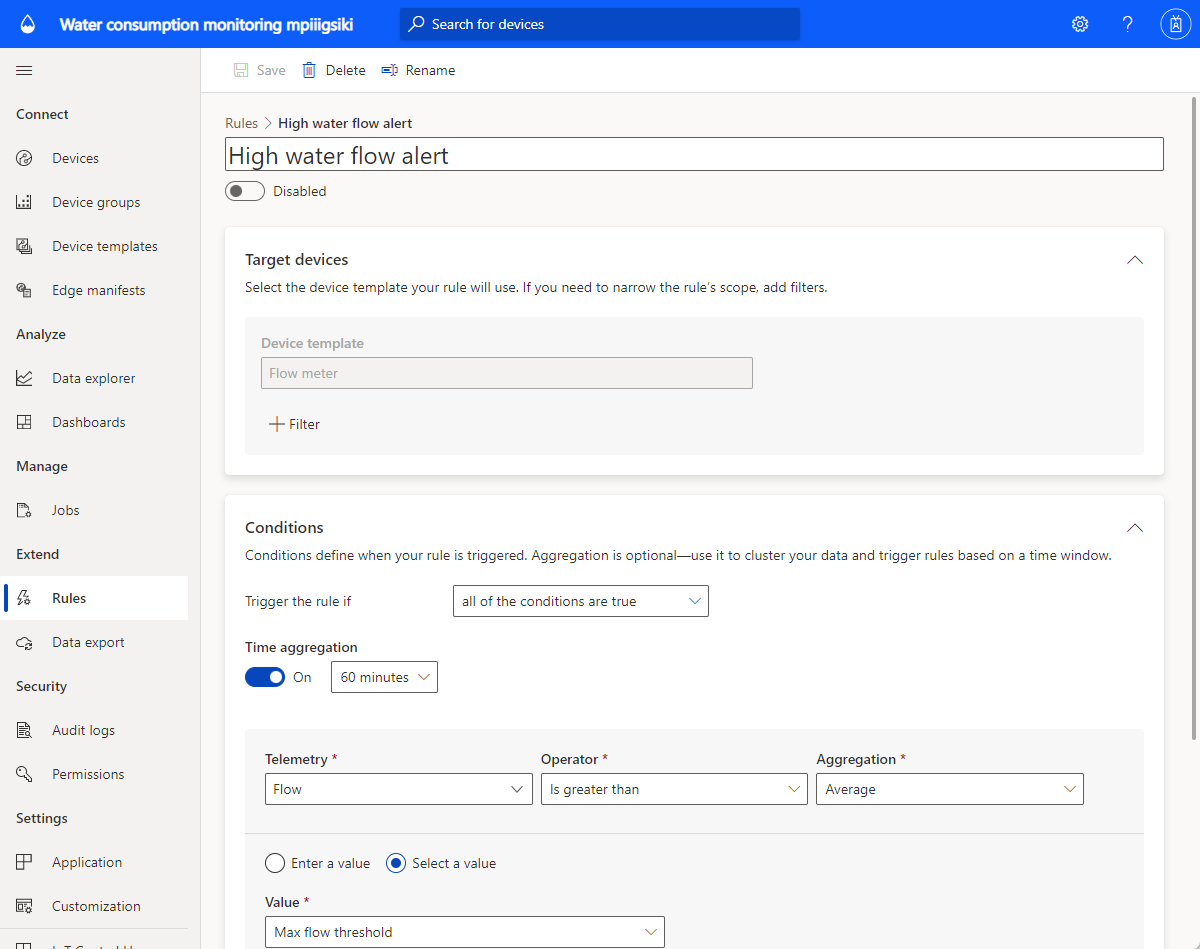Open the Max flow threshold value dropdown
The width and height of the screenshot is (1200, 949).
click(465, 932)
